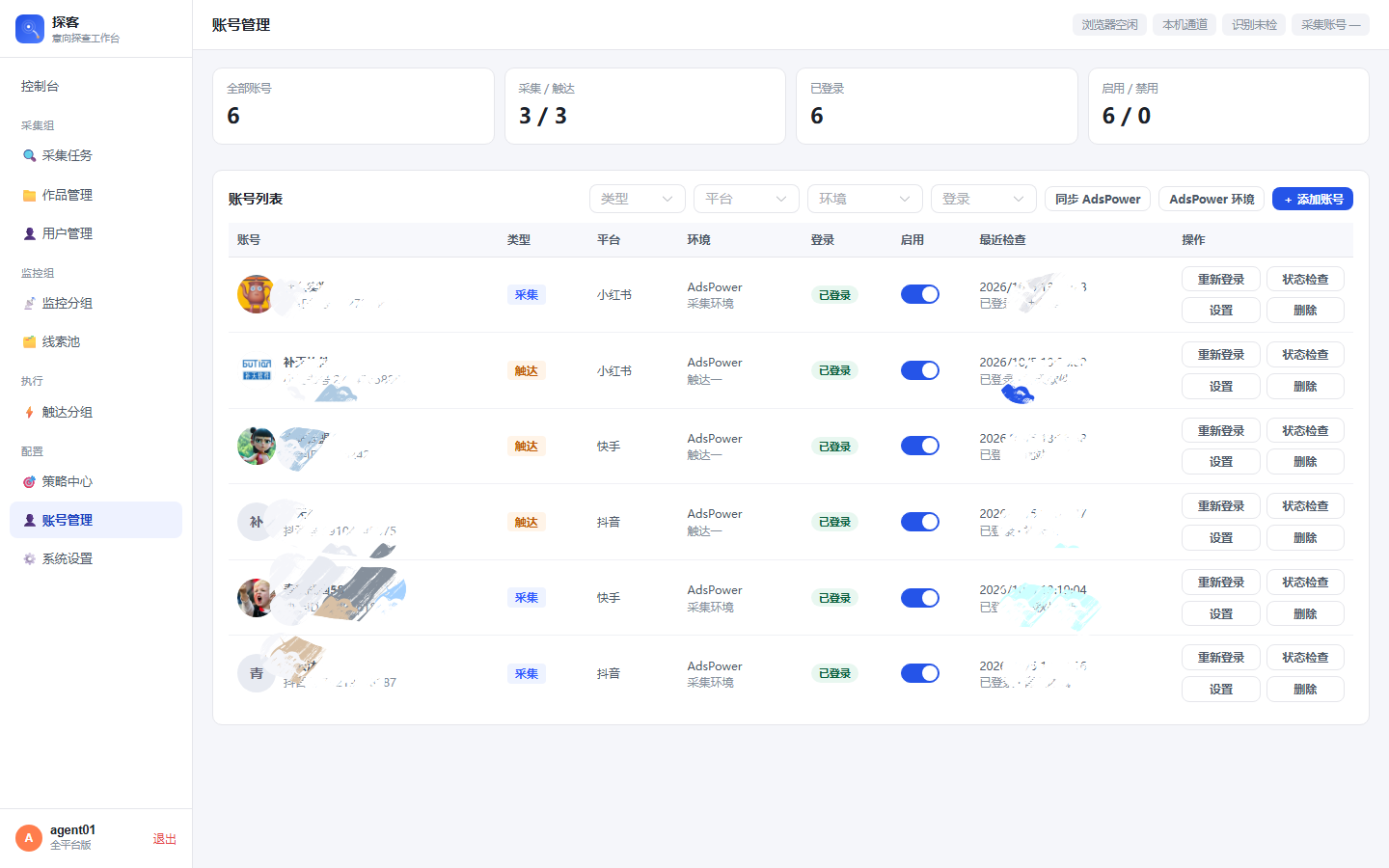Click the chart icon beside 监控分组
This screenshot has width=1389, height=868.
pyautogui.click(x=30, y=303)
